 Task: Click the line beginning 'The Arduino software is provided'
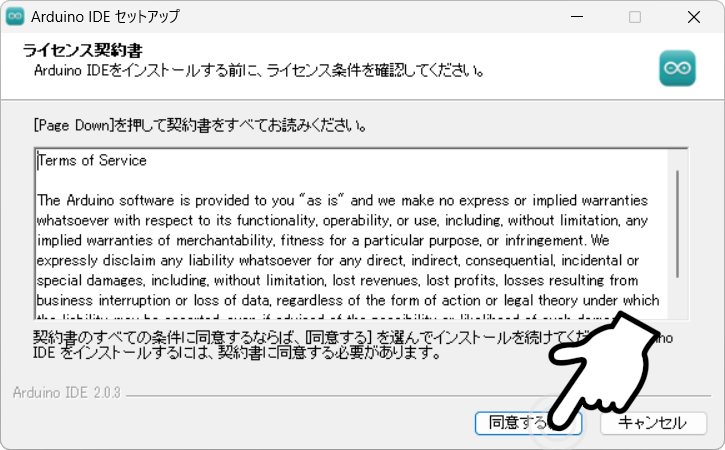tap(343, 200)
